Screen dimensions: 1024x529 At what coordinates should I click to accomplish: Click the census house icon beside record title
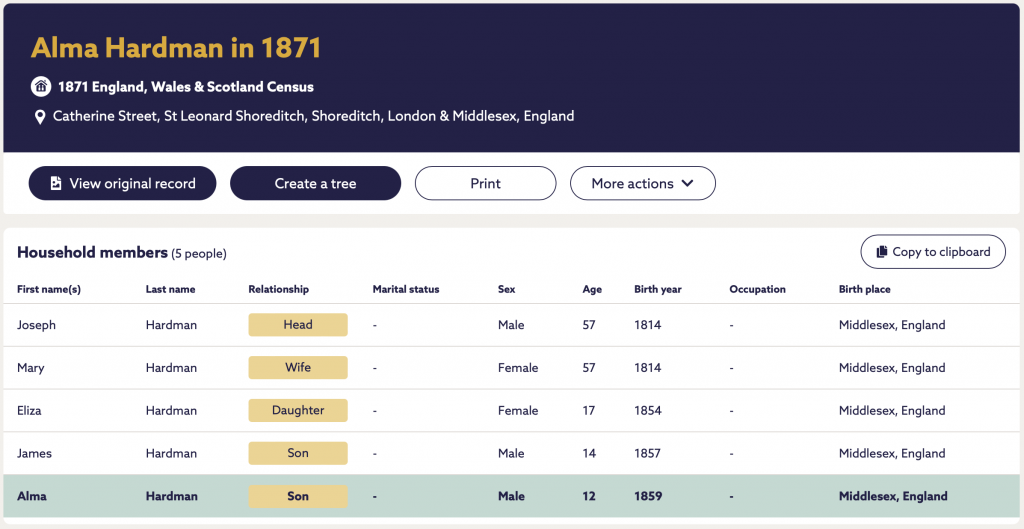point(40,86)
